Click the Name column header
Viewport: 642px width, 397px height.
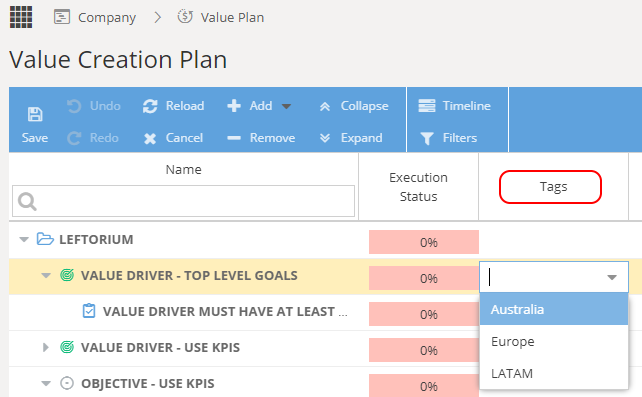183,169
